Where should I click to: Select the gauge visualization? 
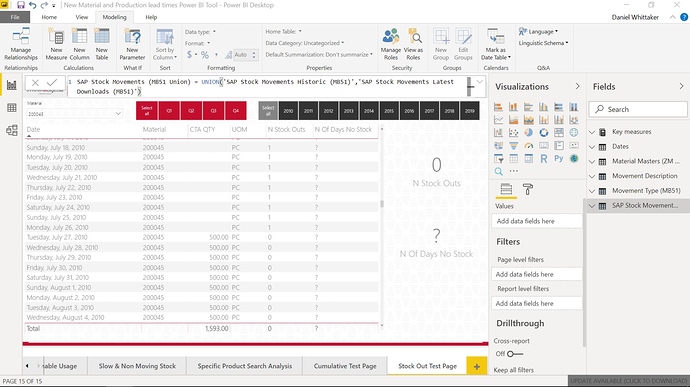coord(529,146)
